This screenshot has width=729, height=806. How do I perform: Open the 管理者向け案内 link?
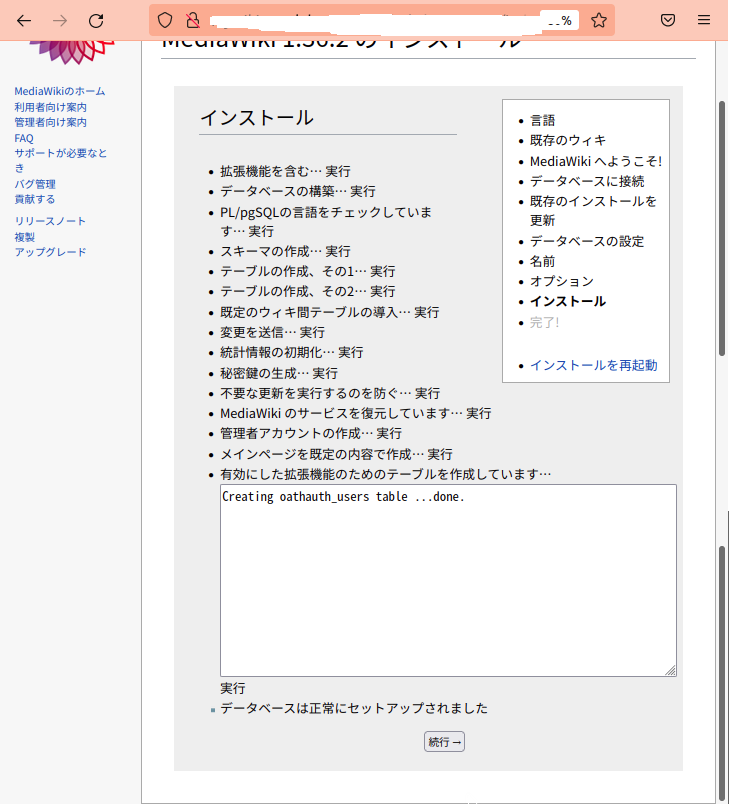click(x=50, y=122)
